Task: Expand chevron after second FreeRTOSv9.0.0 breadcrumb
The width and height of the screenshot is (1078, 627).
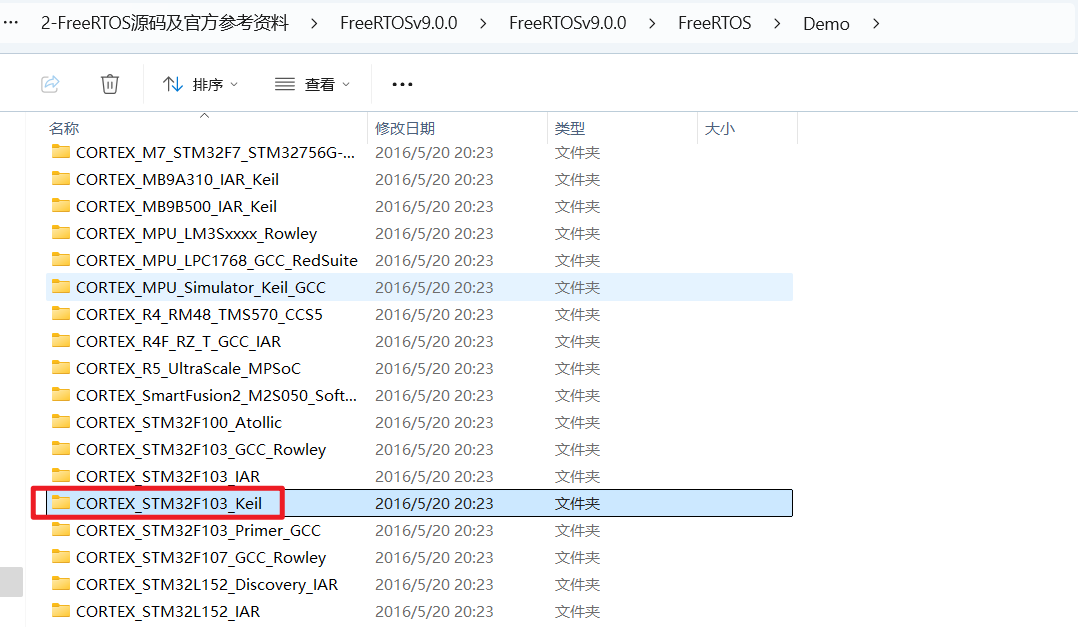Action: click(652, 23)
